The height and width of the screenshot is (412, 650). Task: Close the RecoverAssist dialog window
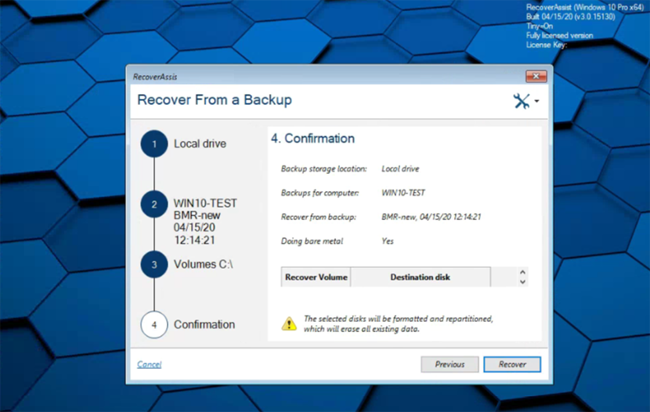(x=536, y=76)
